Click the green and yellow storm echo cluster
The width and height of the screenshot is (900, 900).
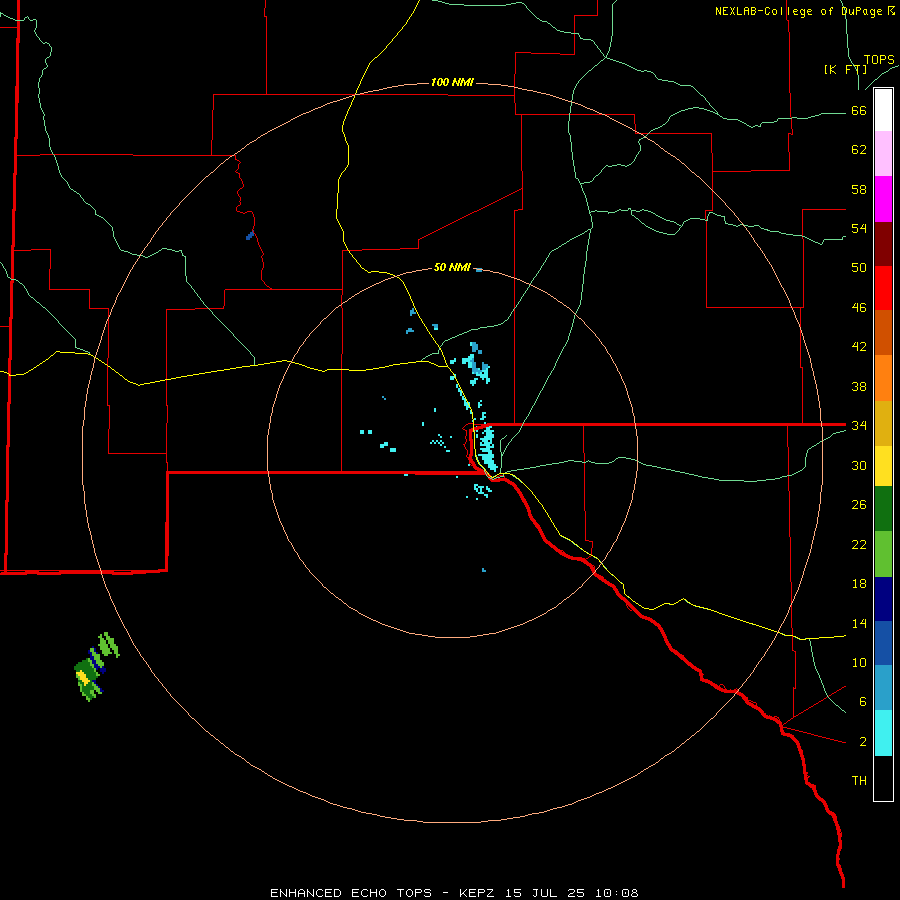(x=96, y=667)
